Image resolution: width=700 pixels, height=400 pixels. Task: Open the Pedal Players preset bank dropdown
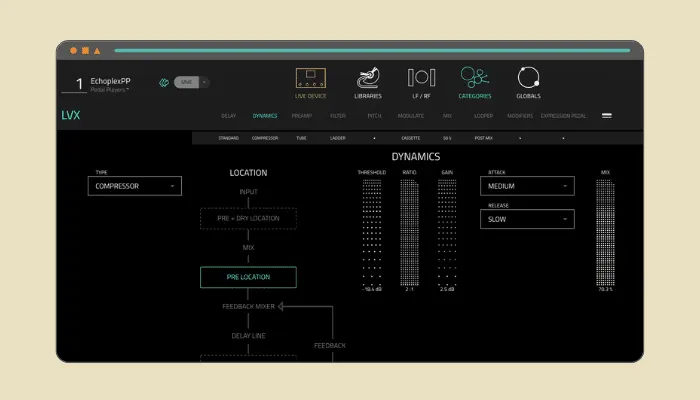110,90
